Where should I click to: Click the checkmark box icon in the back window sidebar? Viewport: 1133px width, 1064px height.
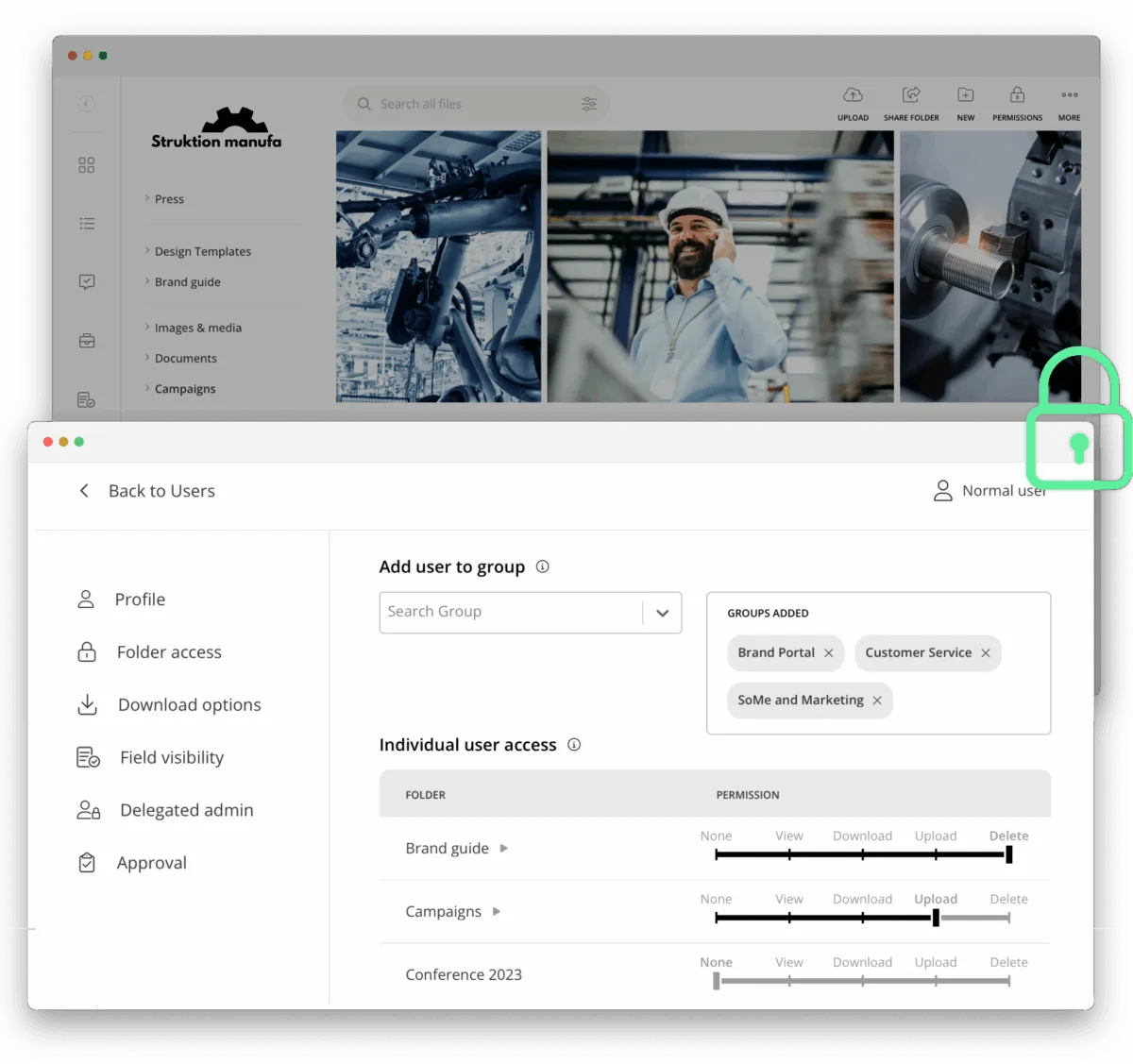tap(87, 281)
